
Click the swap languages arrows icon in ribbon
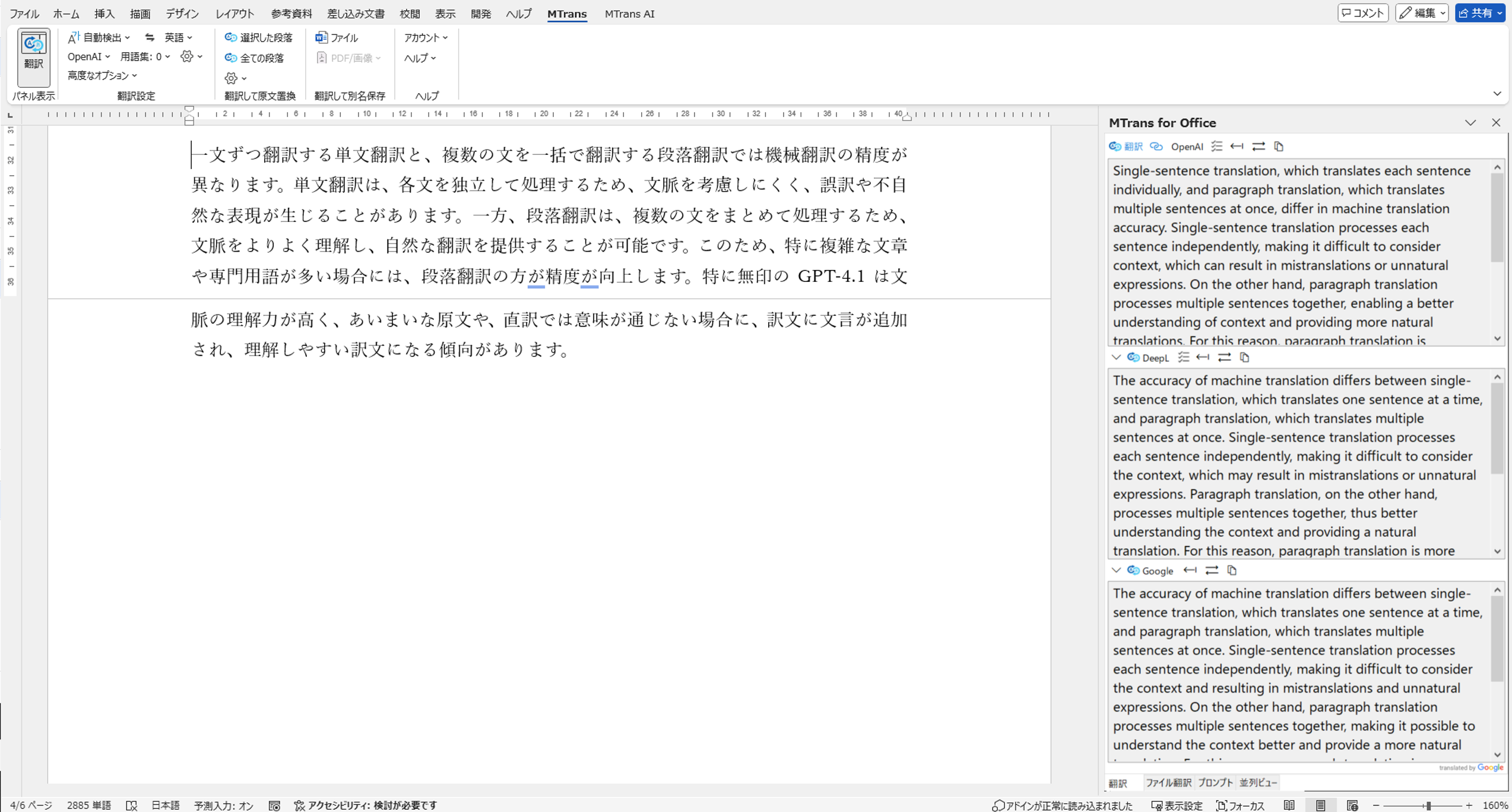pos(150,37)
